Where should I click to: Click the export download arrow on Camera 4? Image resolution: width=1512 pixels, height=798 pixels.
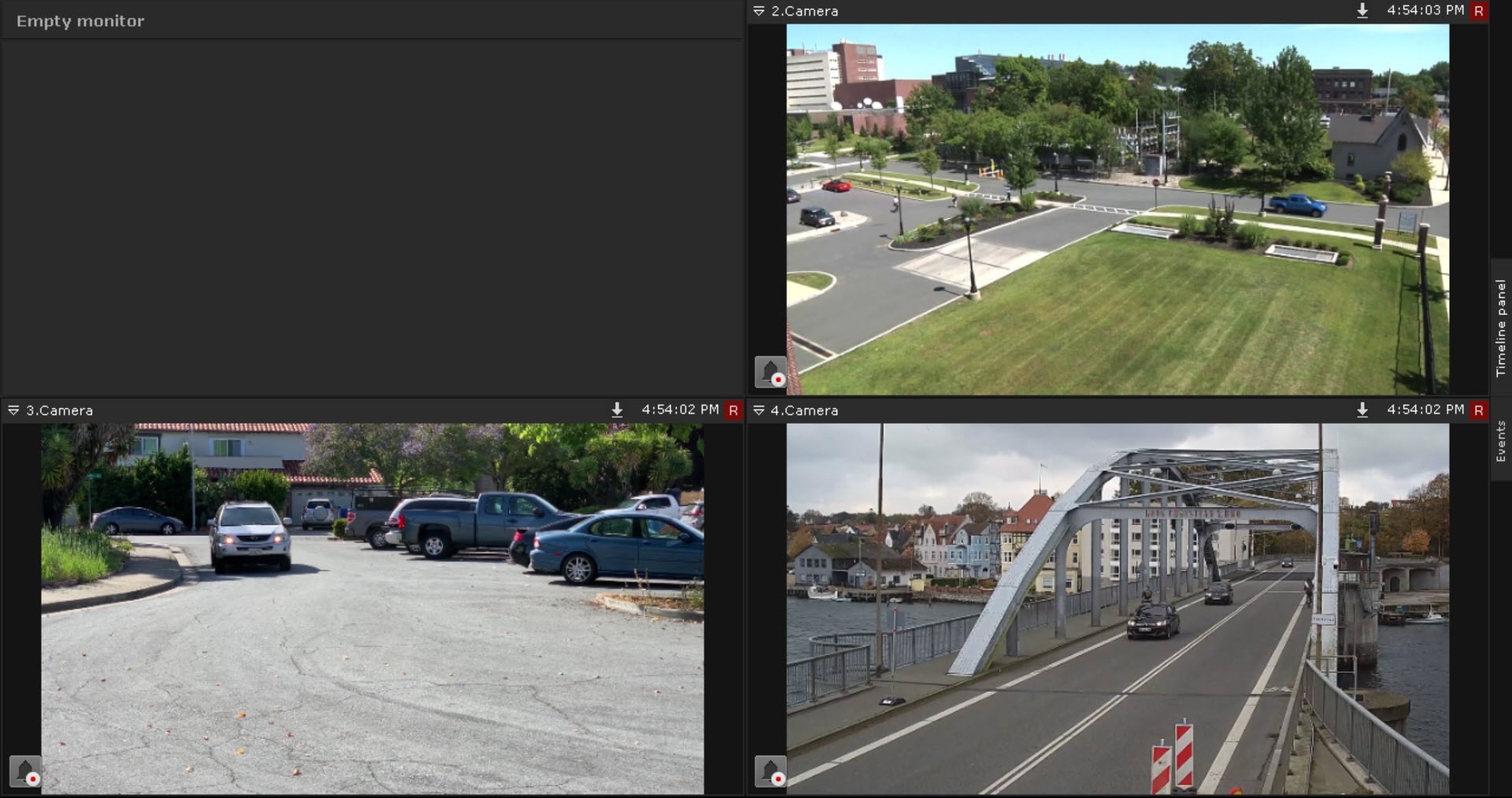(1362, 410)
